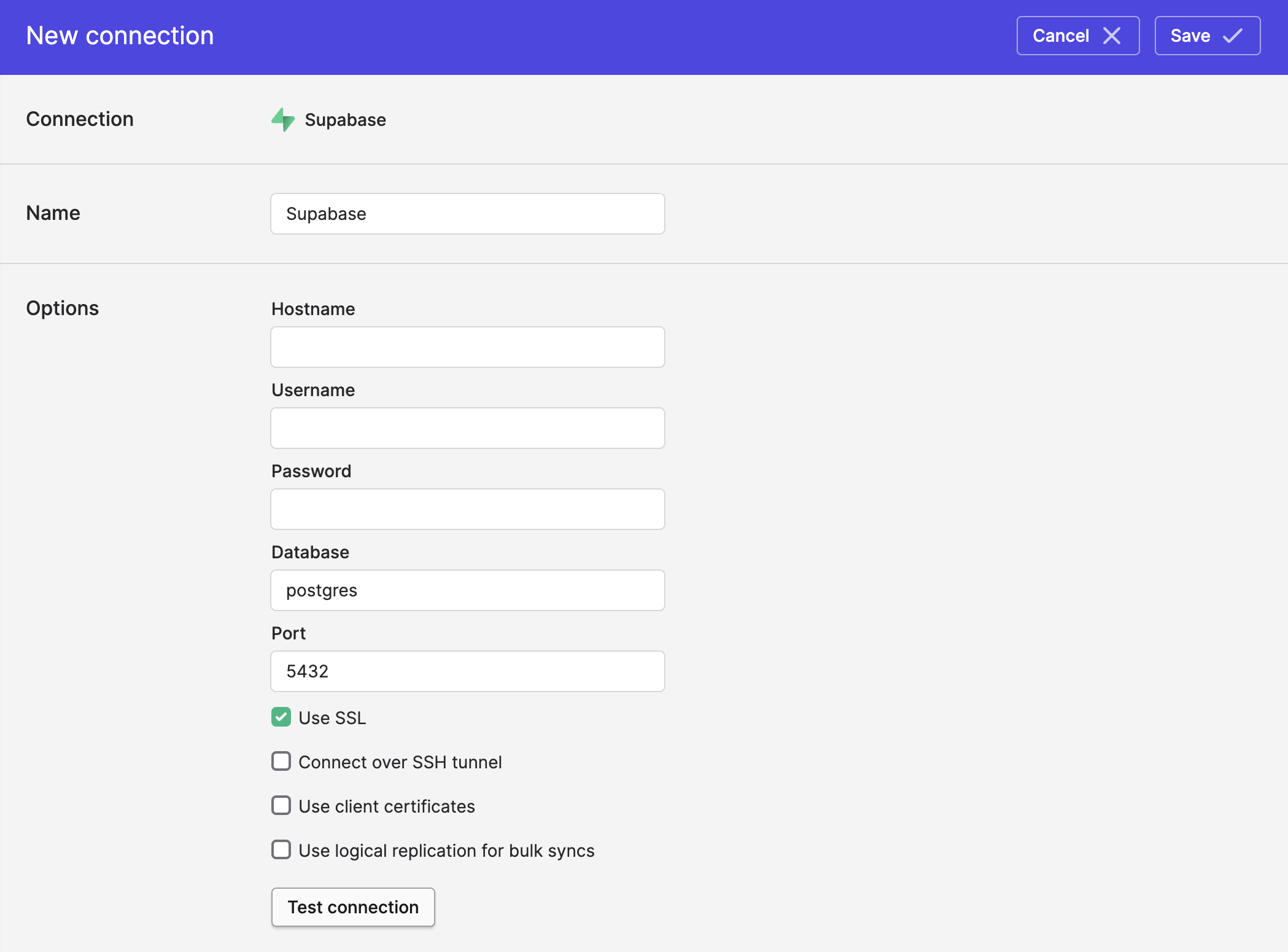Click the Hostname field label
Viewport: 1288px width, 952px height.
point(313,309)
